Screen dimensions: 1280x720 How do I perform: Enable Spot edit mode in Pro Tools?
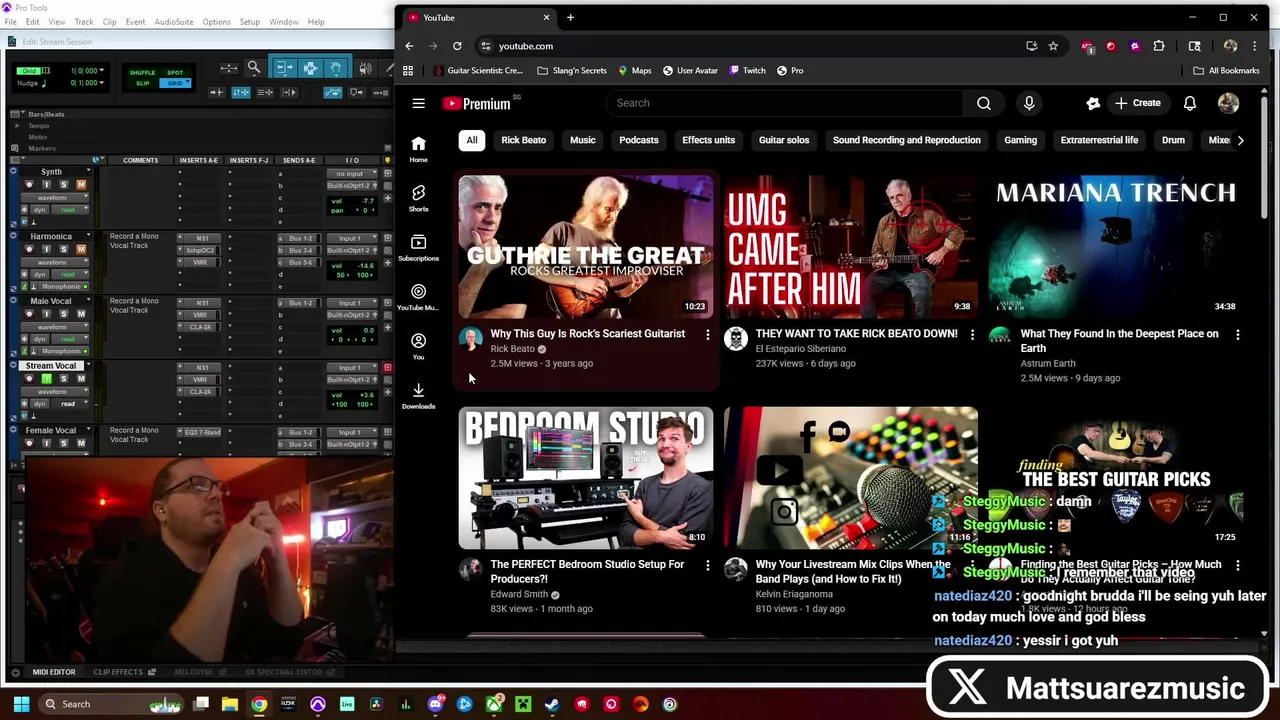[175, 72]
